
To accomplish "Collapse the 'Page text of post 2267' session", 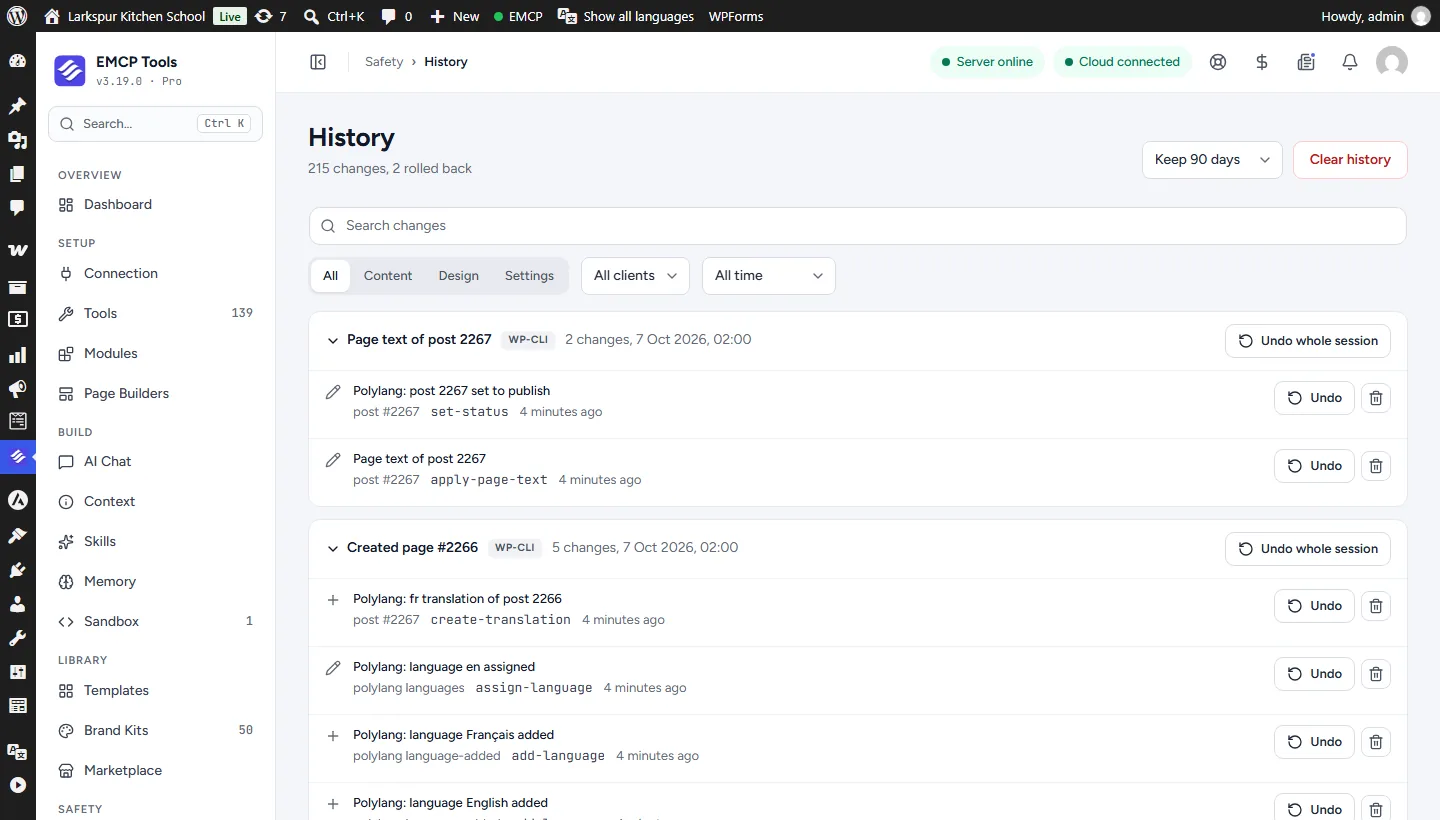I will (333, 340).
